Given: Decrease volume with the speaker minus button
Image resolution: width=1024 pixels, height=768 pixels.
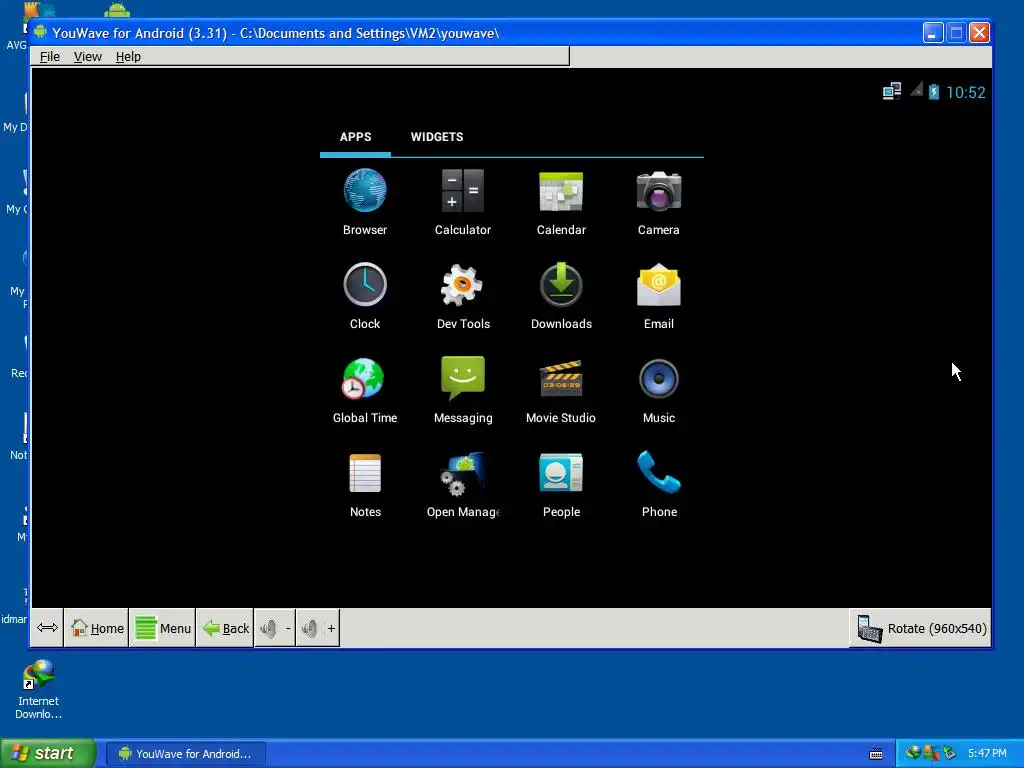Looking at the screenshot, I should pyautogui.click(x=275, y=628).
